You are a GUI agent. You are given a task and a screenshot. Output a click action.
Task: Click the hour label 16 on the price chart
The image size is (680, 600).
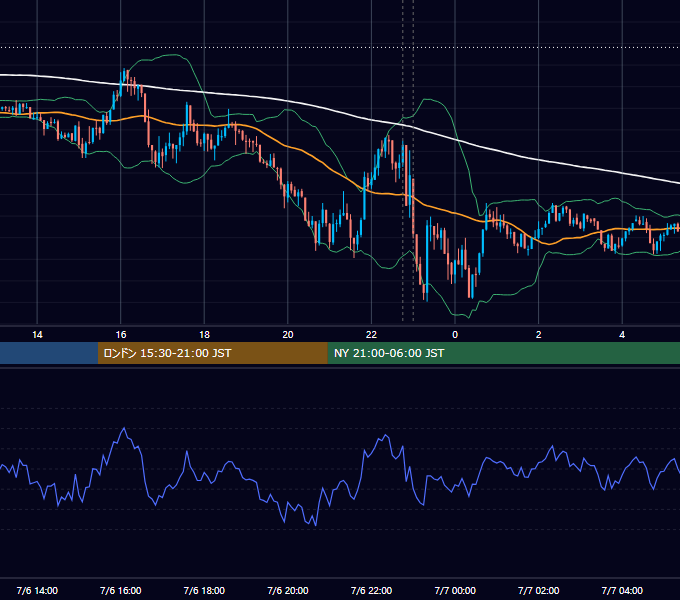121,335
